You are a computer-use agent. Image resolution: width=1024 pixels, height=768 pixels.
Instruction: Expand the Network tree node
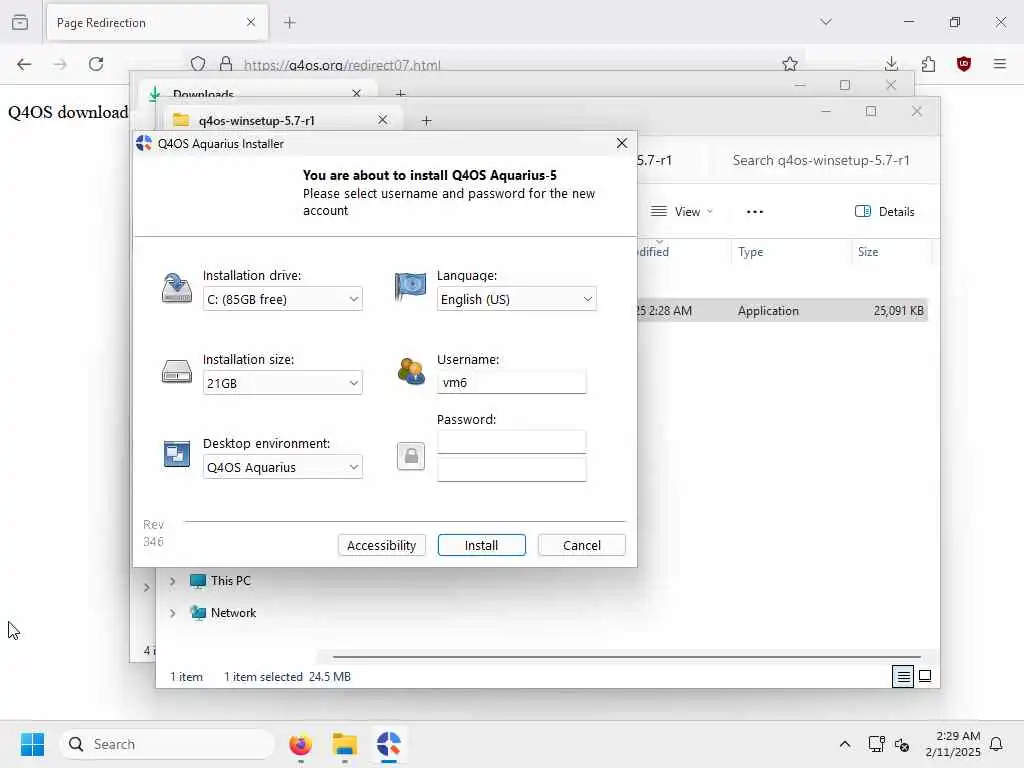(x=172, y=613)
